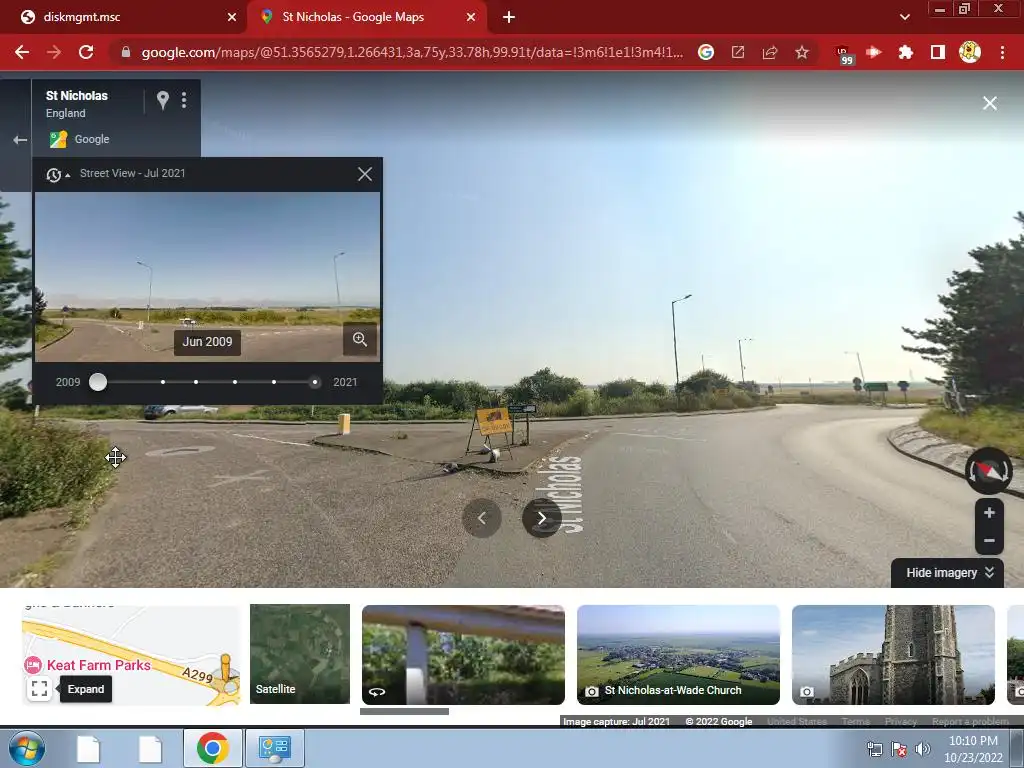Select the 2009 timeline slider handle
1024x768 pixels.
pyautogui.click(x=98, y=382)
